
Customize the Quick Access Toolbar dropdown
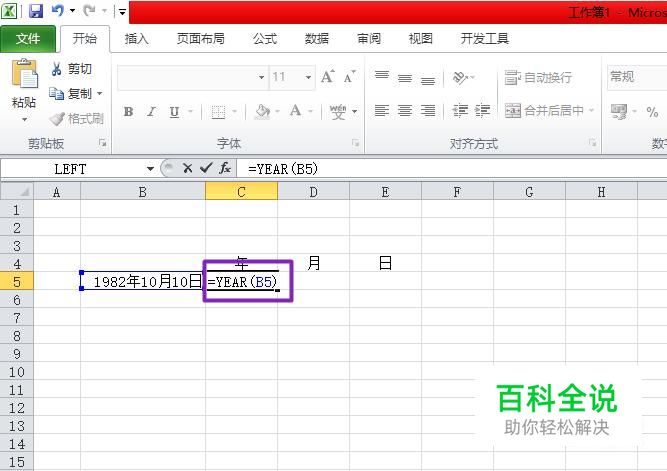pyautogui.click(x=123, y=11)
